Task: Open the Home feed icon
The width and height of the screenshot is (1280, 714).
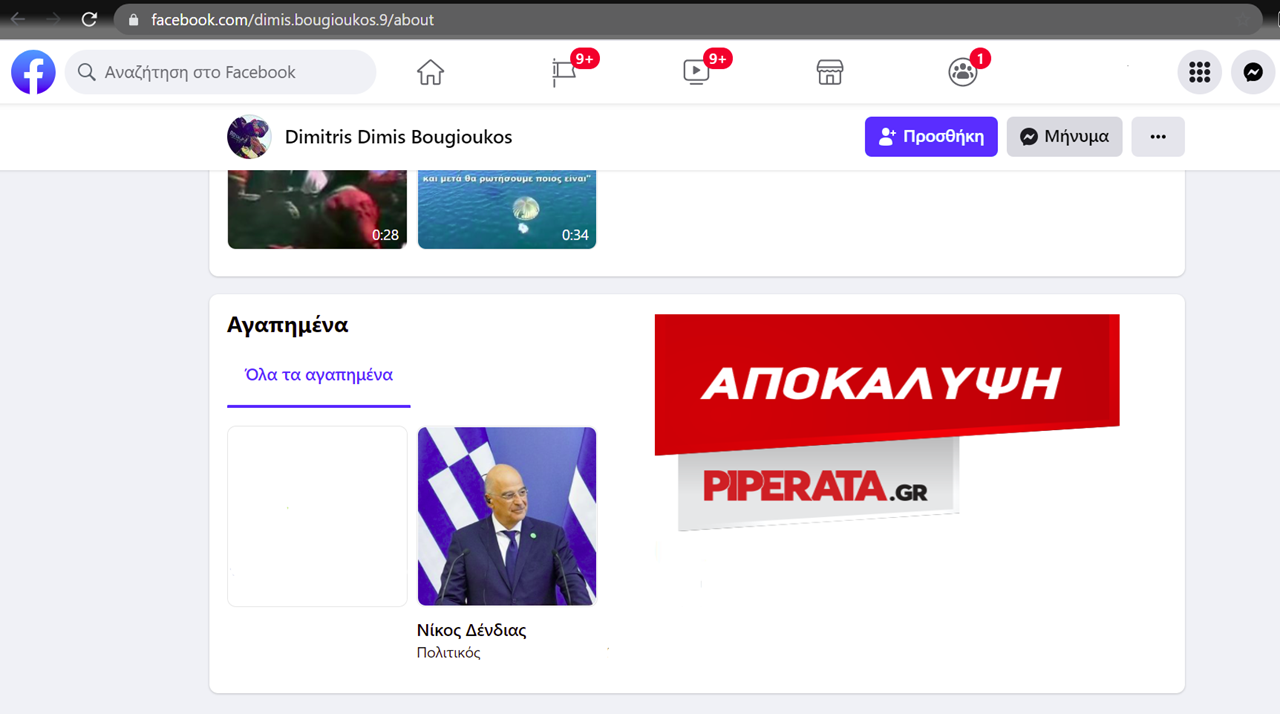Action: point(430,73)
